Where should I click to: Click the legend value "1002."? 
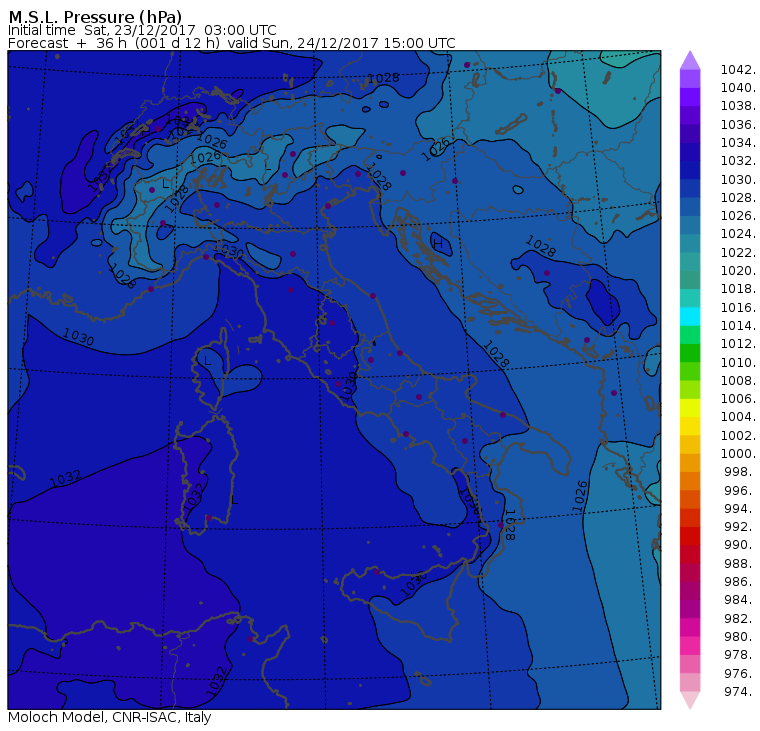pos(738,435)
